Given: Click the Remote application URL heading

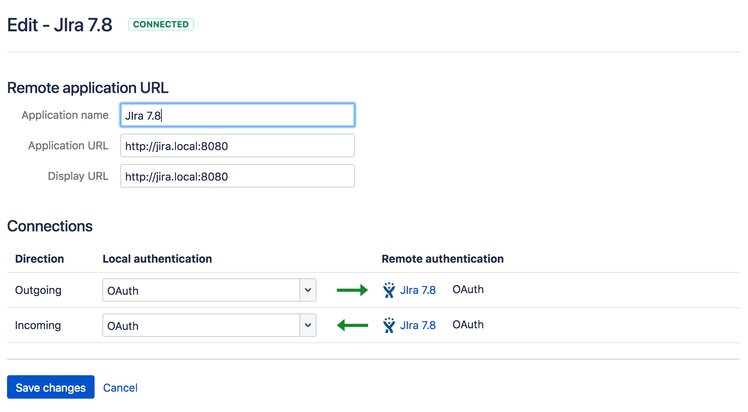Looking at the screenshot, I should (x=88, y=88).
